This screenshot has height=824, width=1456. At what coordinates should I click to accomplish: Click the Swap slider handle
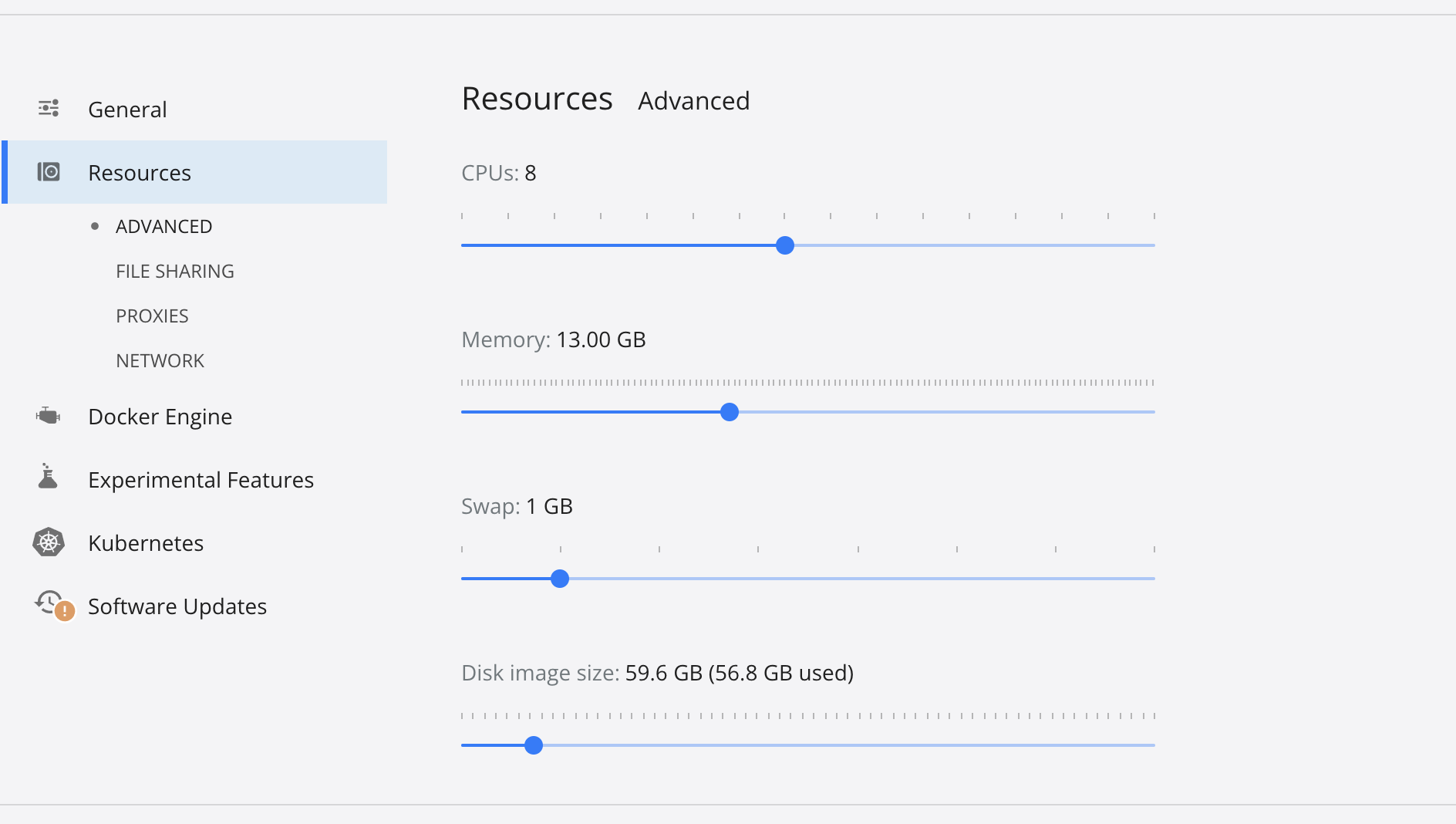click(560, 579)
